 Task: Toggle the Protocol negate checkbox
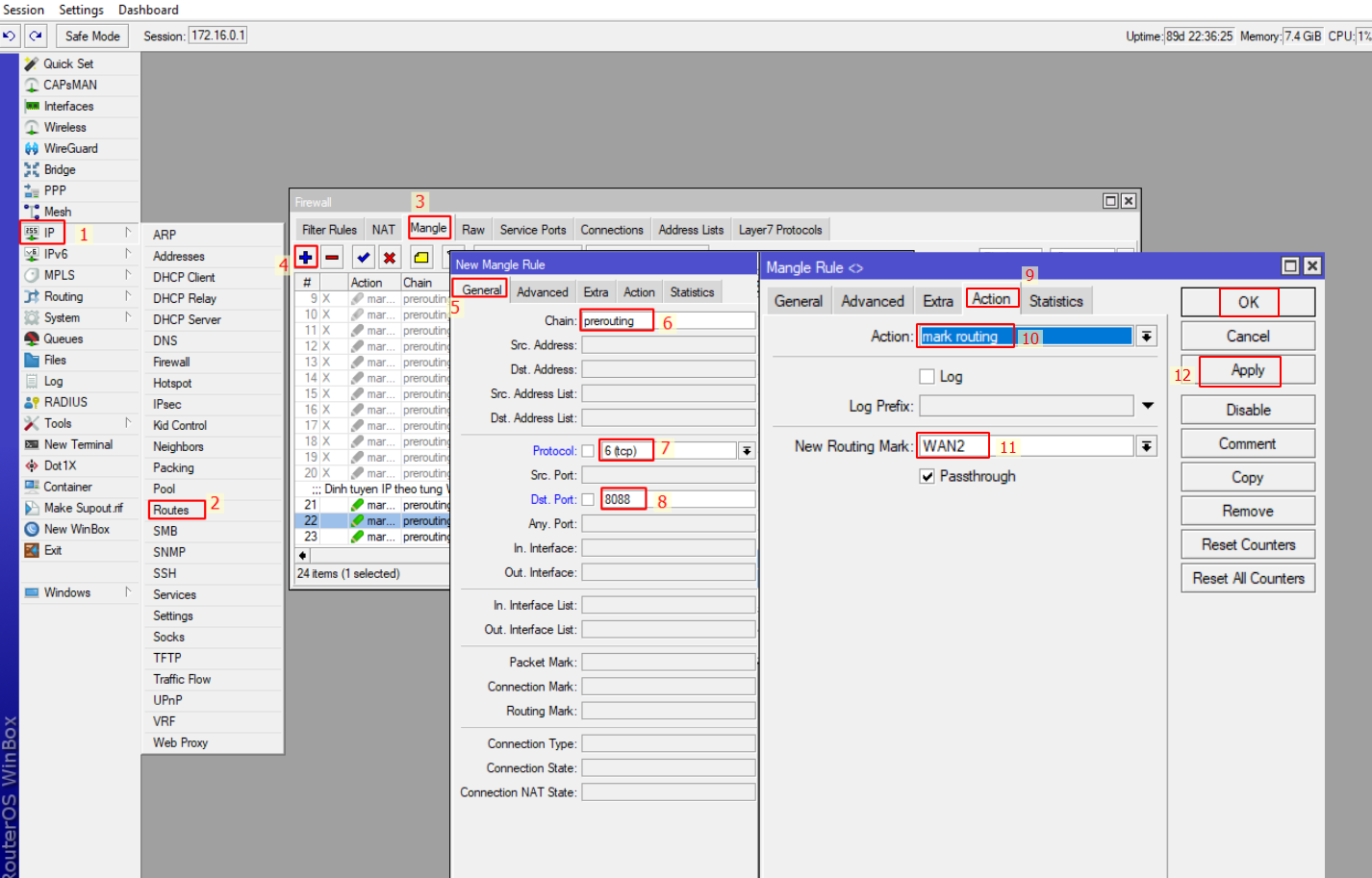click(588, 451)
